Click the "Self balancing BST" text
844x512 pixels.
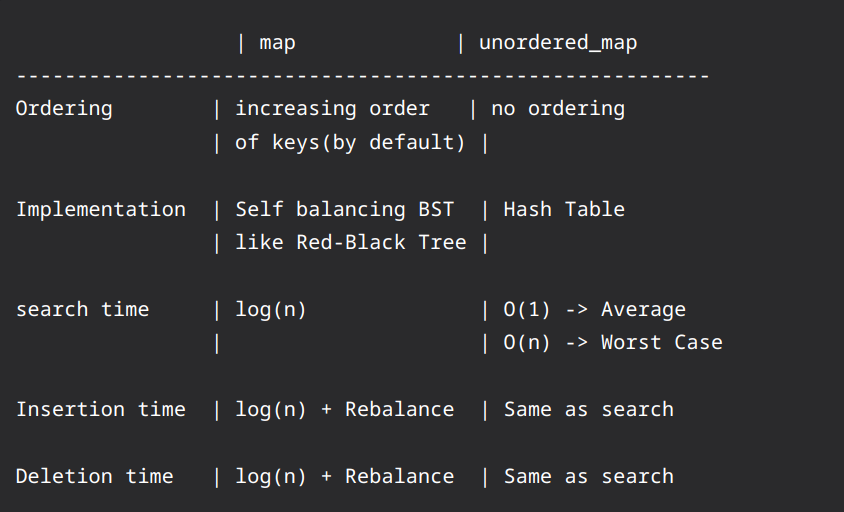(x=344, y=210)
